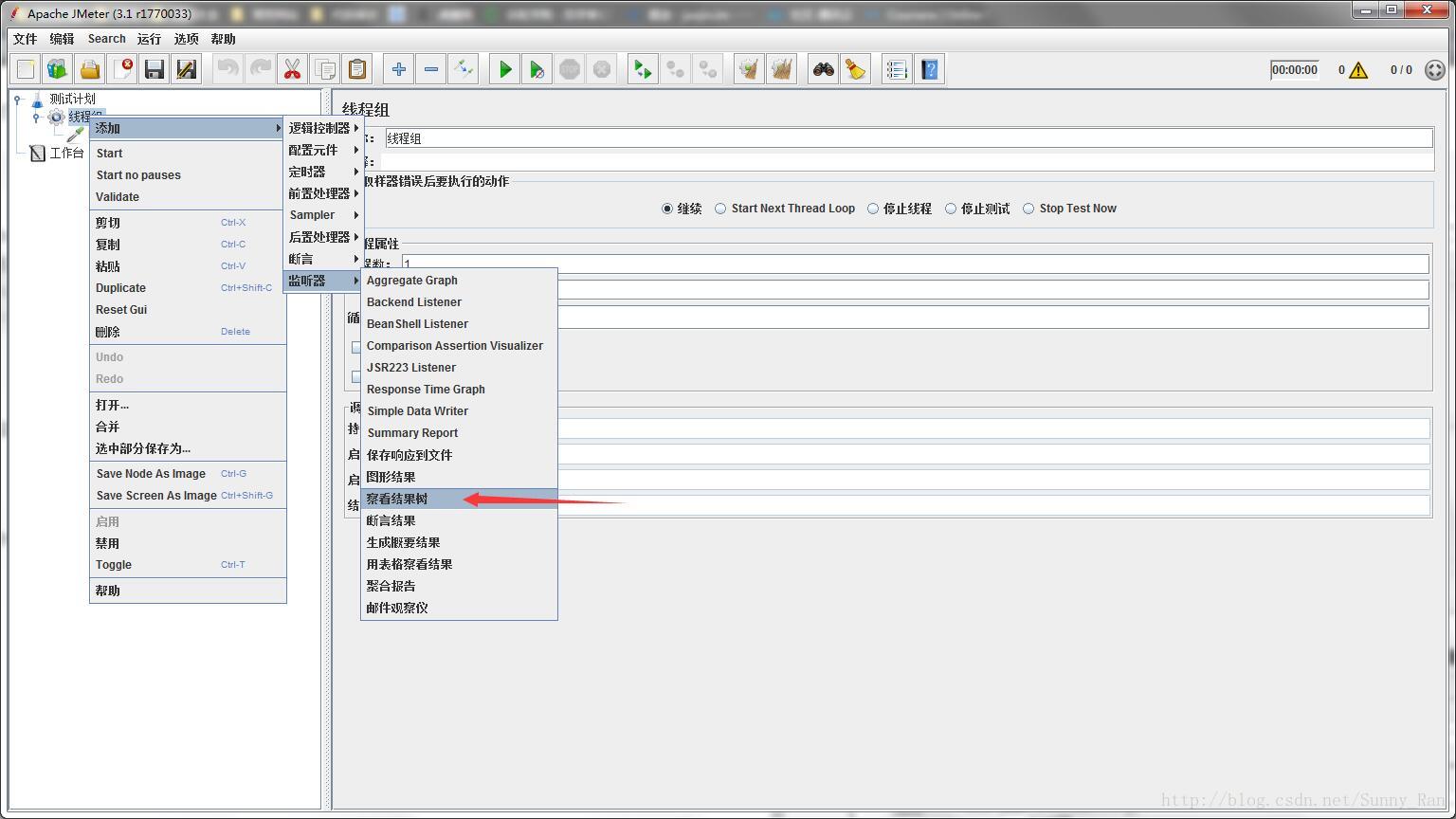Open the 文件 menu

[25, 39]
